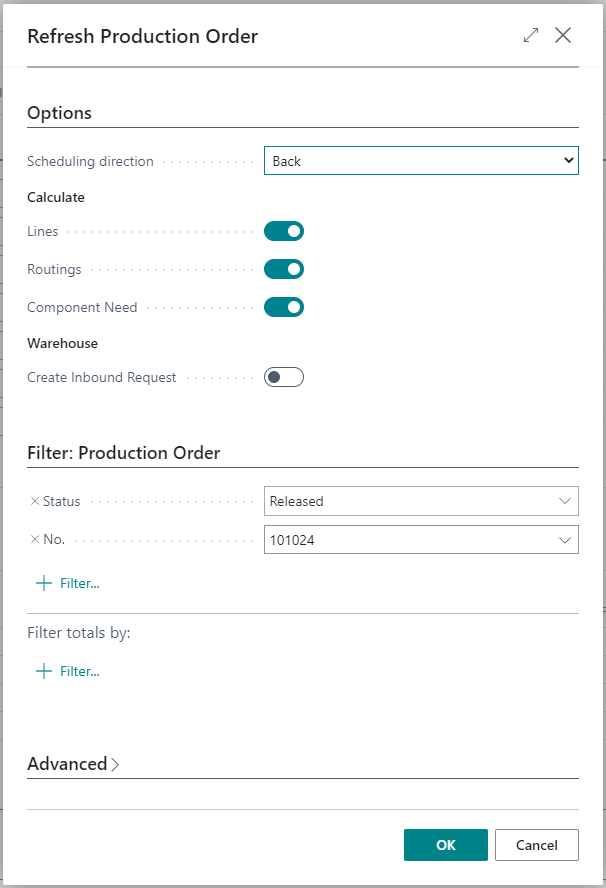Viewport: 606px width, 888px height.
Task: Open the No. filter dropdown arrow
Action: (x=565, y=540)
